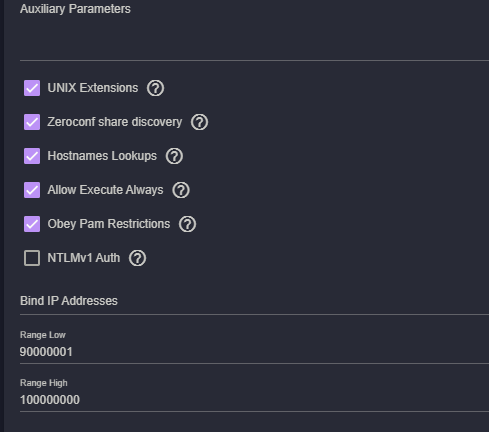The width and height of the screenshot is (489, 432).
Task: Open Hostnames Lookups help icon
Action: point(174,156)
